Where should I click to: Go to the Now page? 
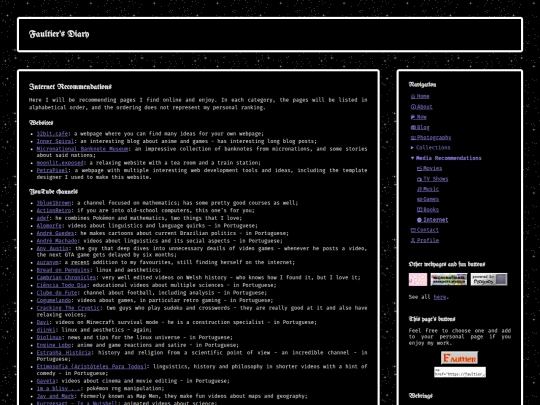[x=418, y=117]
